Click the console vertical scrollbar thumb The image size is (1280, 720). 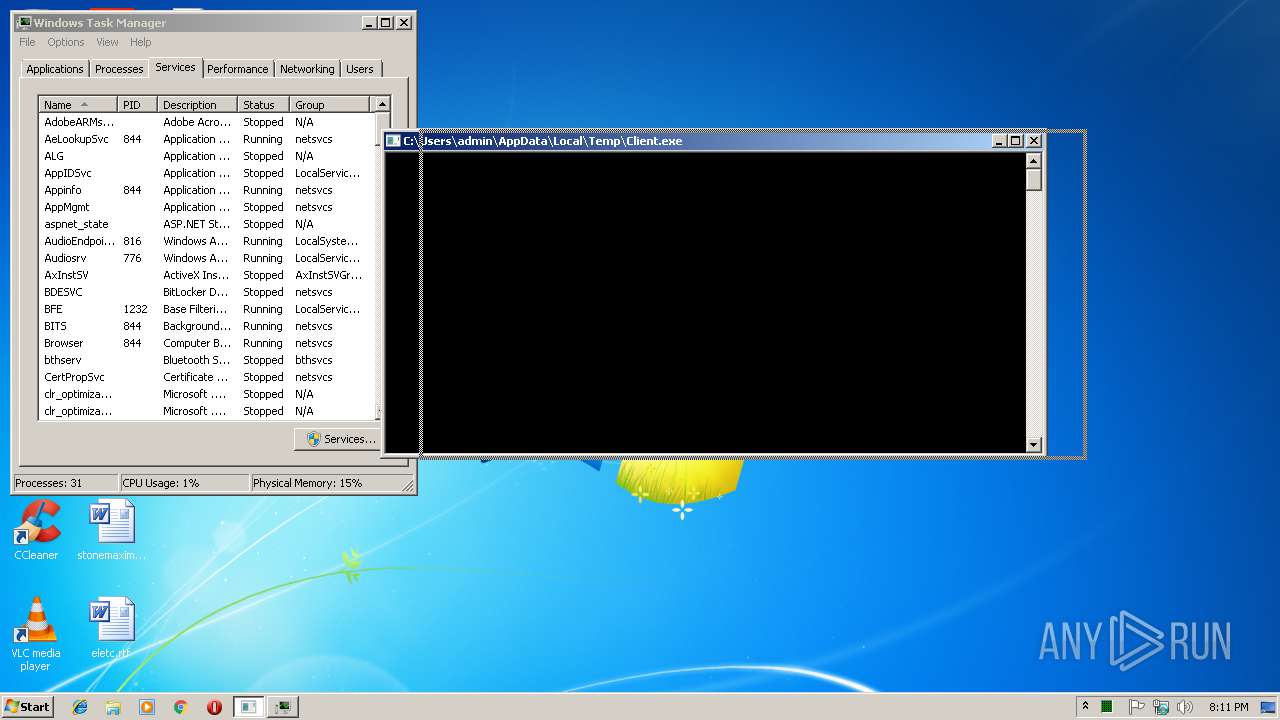point(1034,180)
